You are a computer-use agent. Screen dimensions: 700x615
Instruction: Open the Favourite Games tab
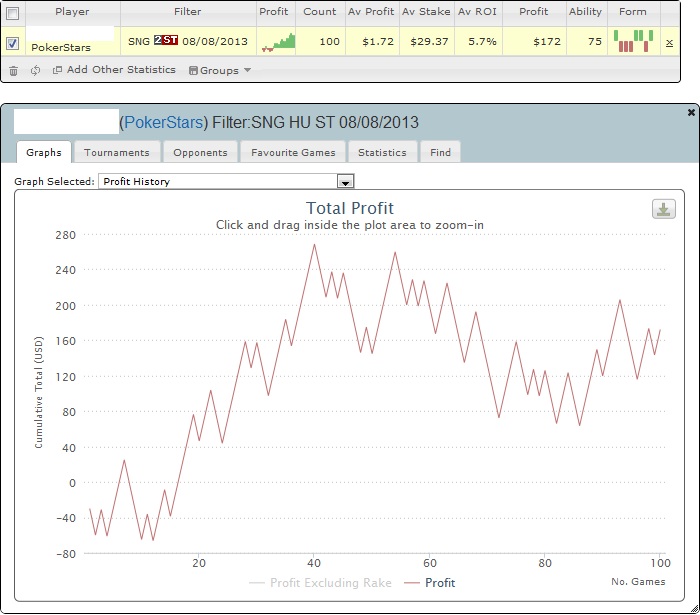[293, 152]
